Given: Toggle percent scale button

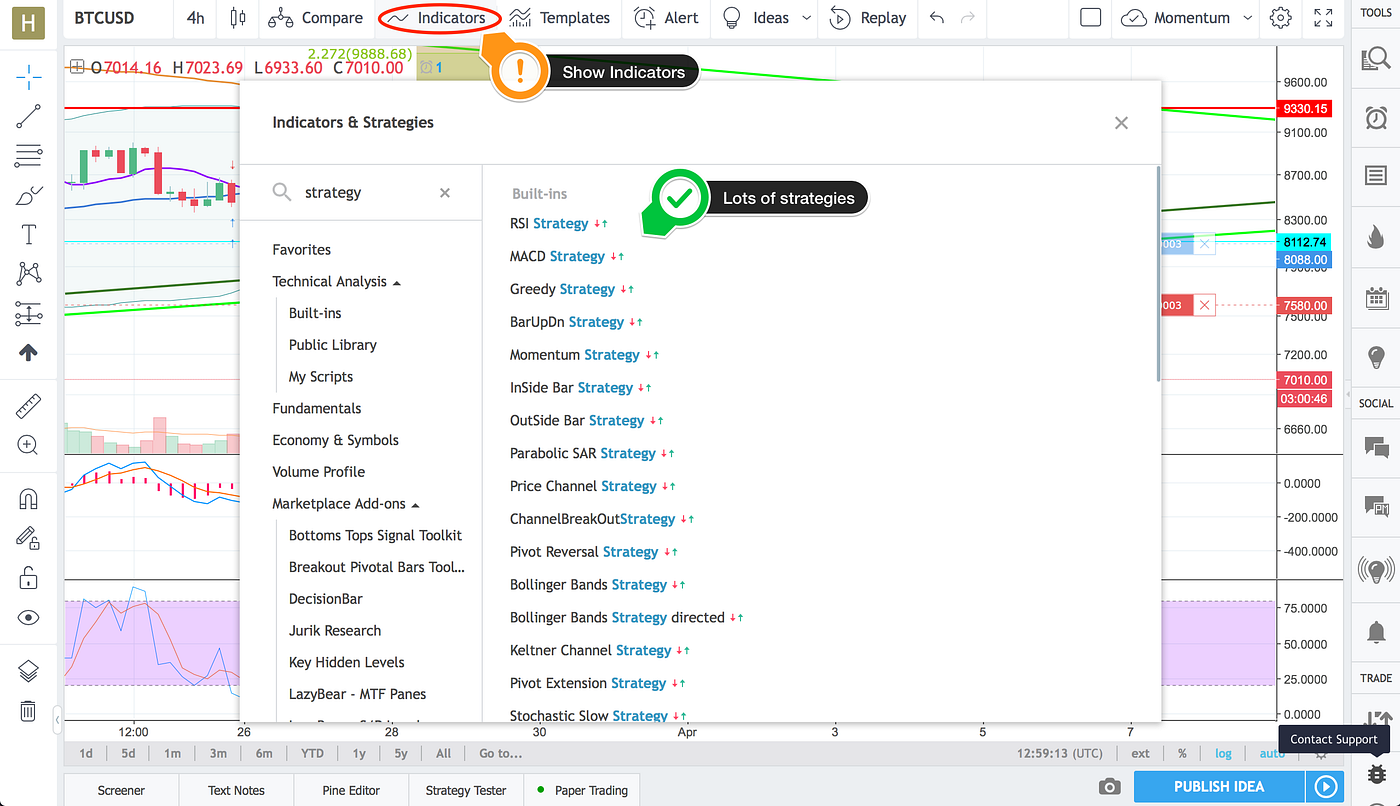Looking at the screenshot, I should pyautogui.click(x=1182, y=753).
